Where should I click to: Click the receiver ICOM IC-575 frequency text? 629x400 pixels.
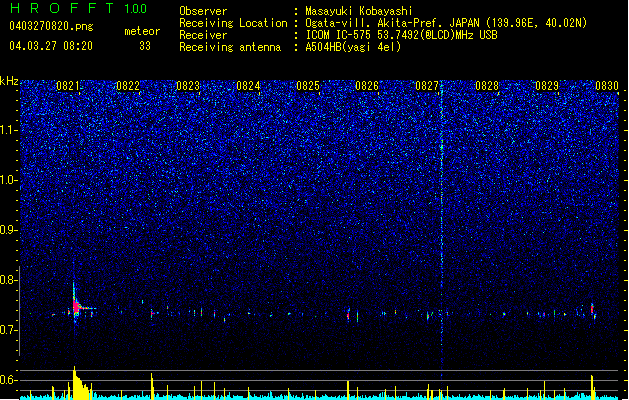click(x=401, y=35)
